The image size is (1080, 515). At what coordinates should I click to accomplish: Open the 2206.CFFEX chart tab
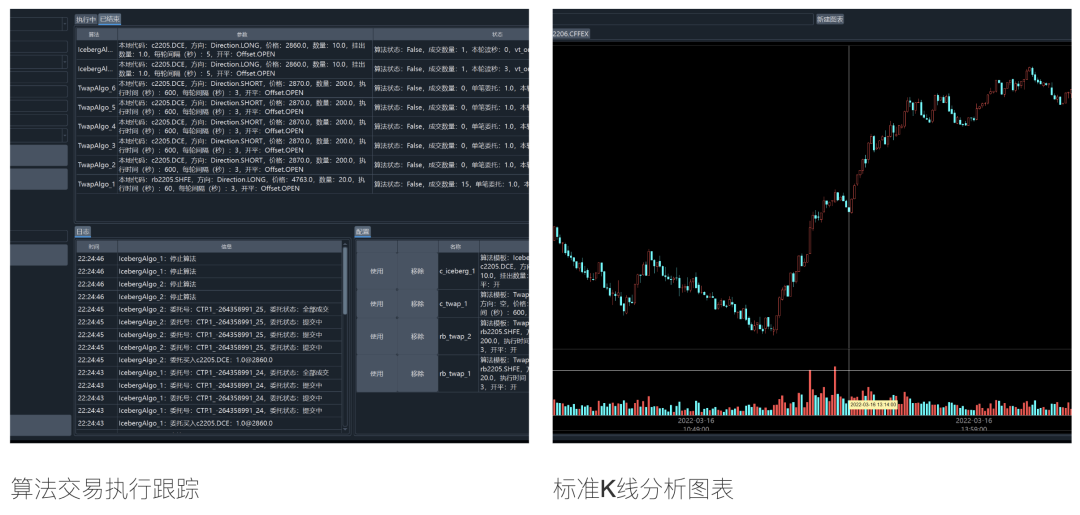pyautogui.click(x=572, y=33)
